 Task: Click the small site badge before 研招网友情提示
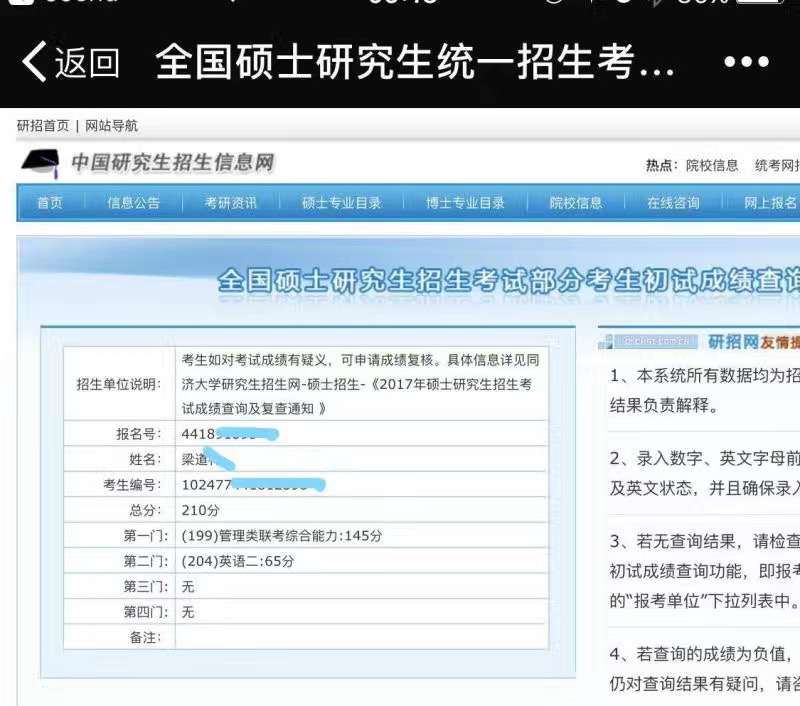pyautogui.click(x=609, y=340)
